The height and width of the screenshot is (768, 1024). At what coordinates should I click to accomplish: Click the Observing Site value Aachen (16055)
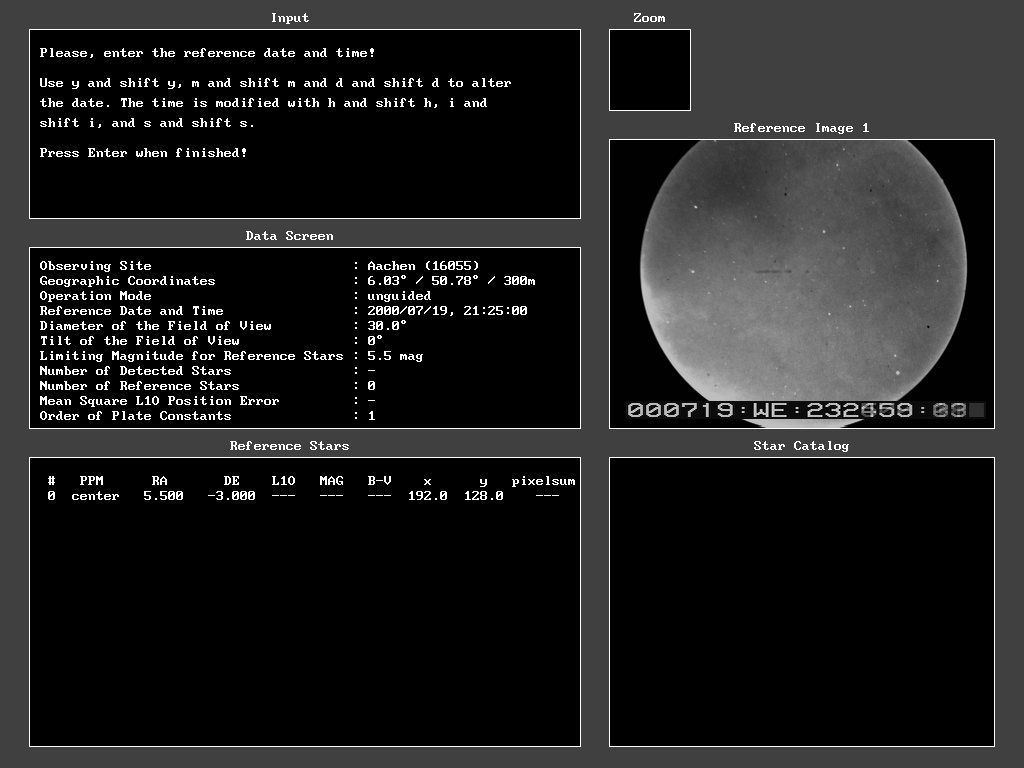(x=423, y=266)
